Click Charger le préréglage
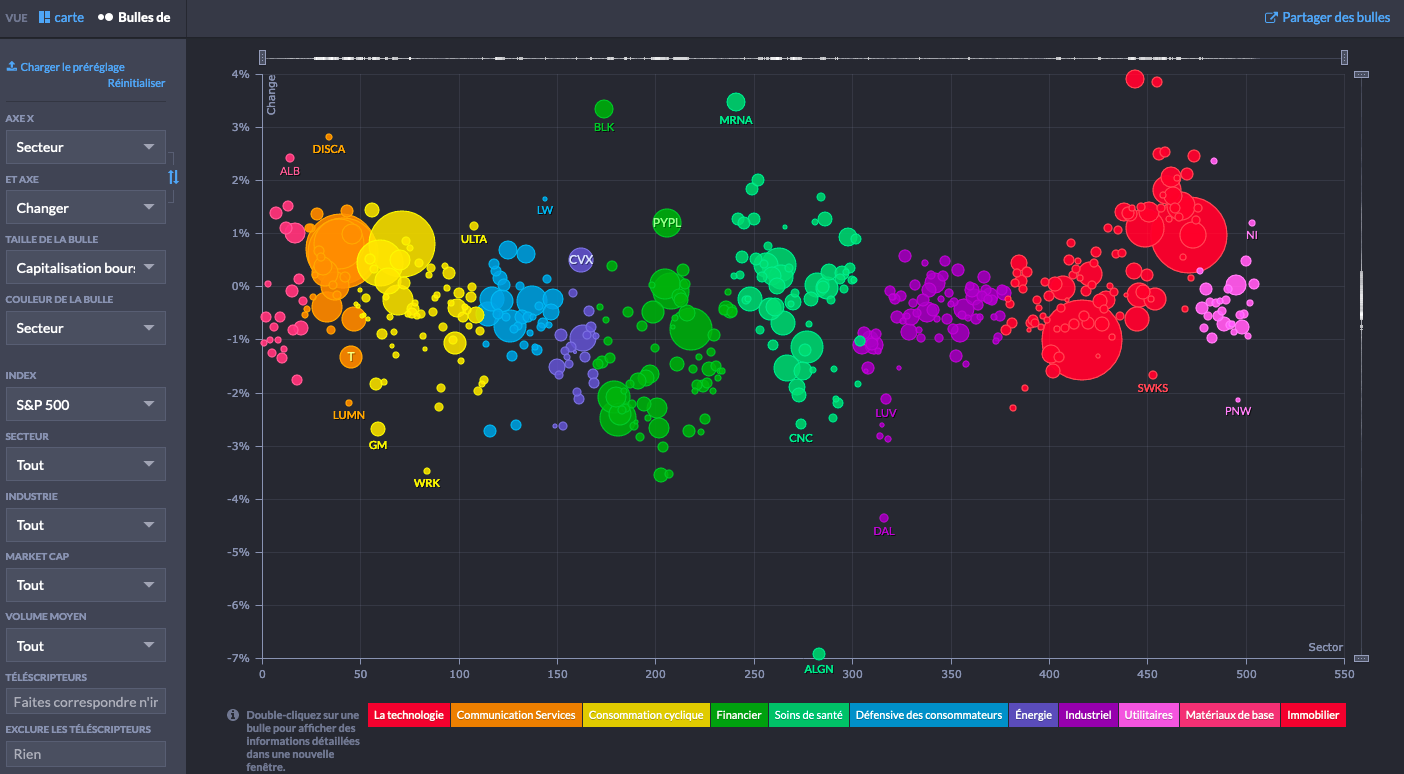This screenshot has height=774, width=1404. coord(65,67)
